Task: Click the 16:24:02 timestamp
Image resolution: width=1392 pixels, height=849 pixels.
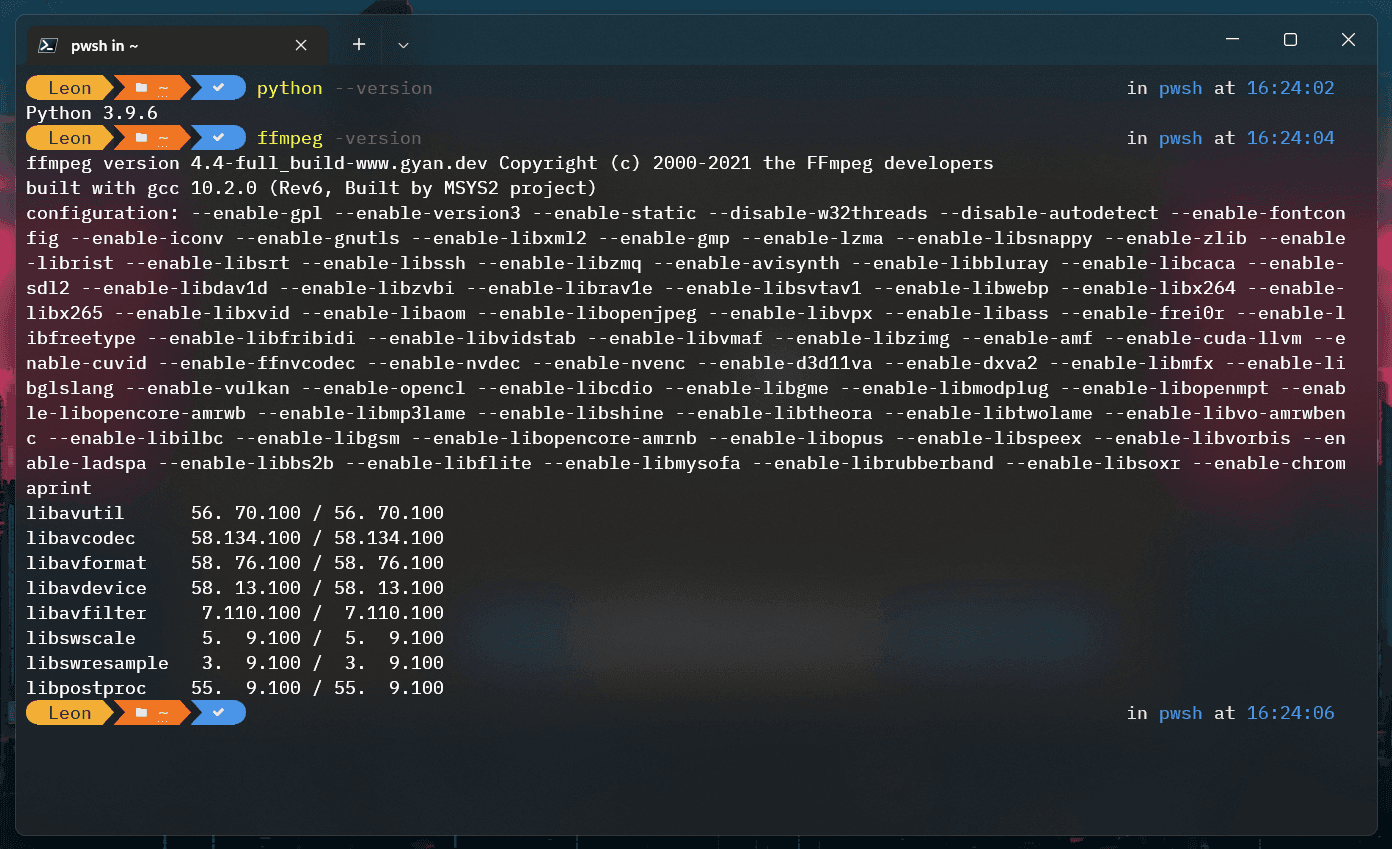Action: [1290, 88]
